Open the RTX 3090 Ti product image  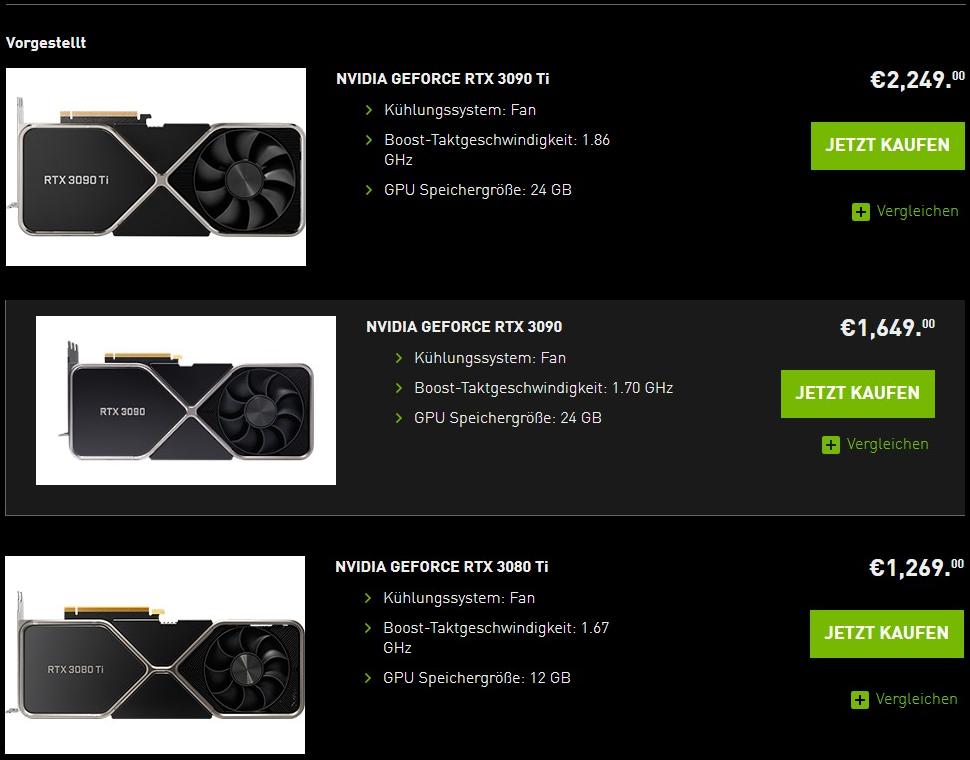coord(156,167)
